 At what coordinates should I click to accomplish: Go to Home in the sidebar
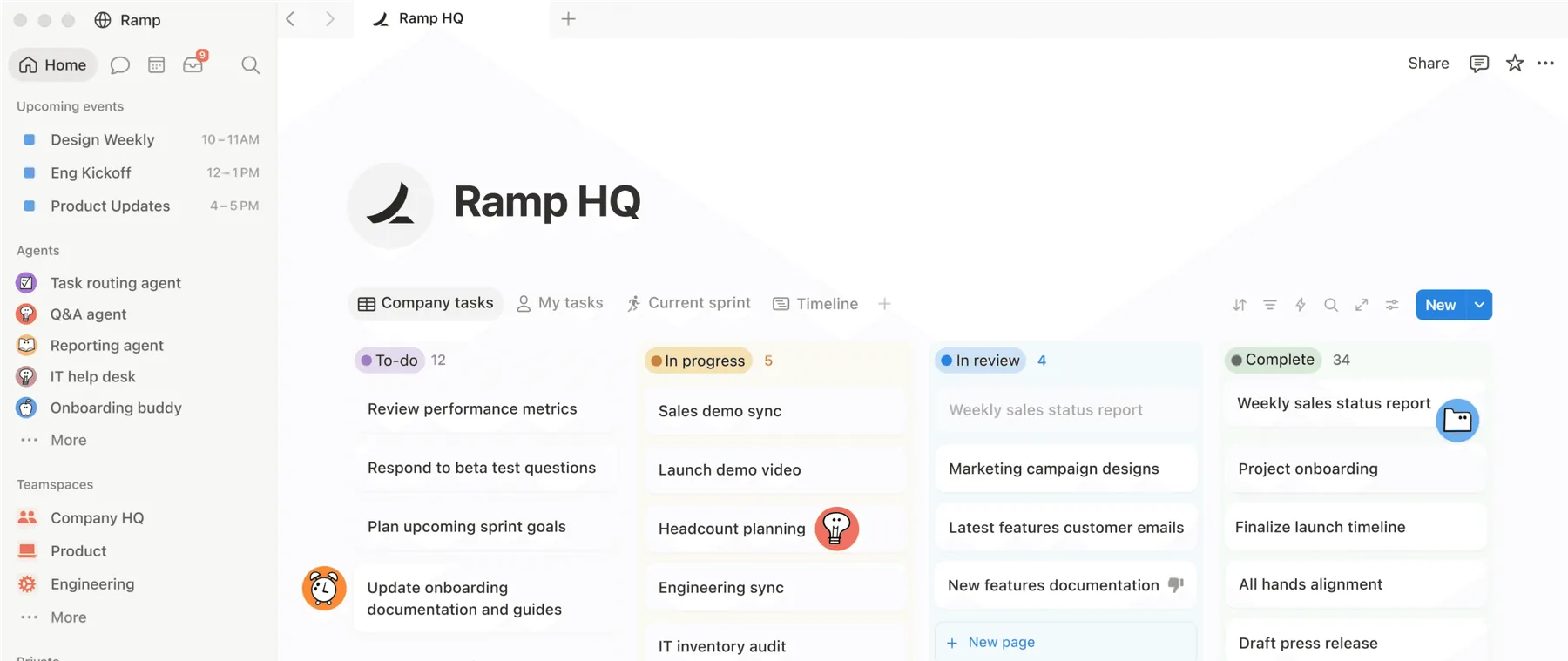click(x=53, y=65)
